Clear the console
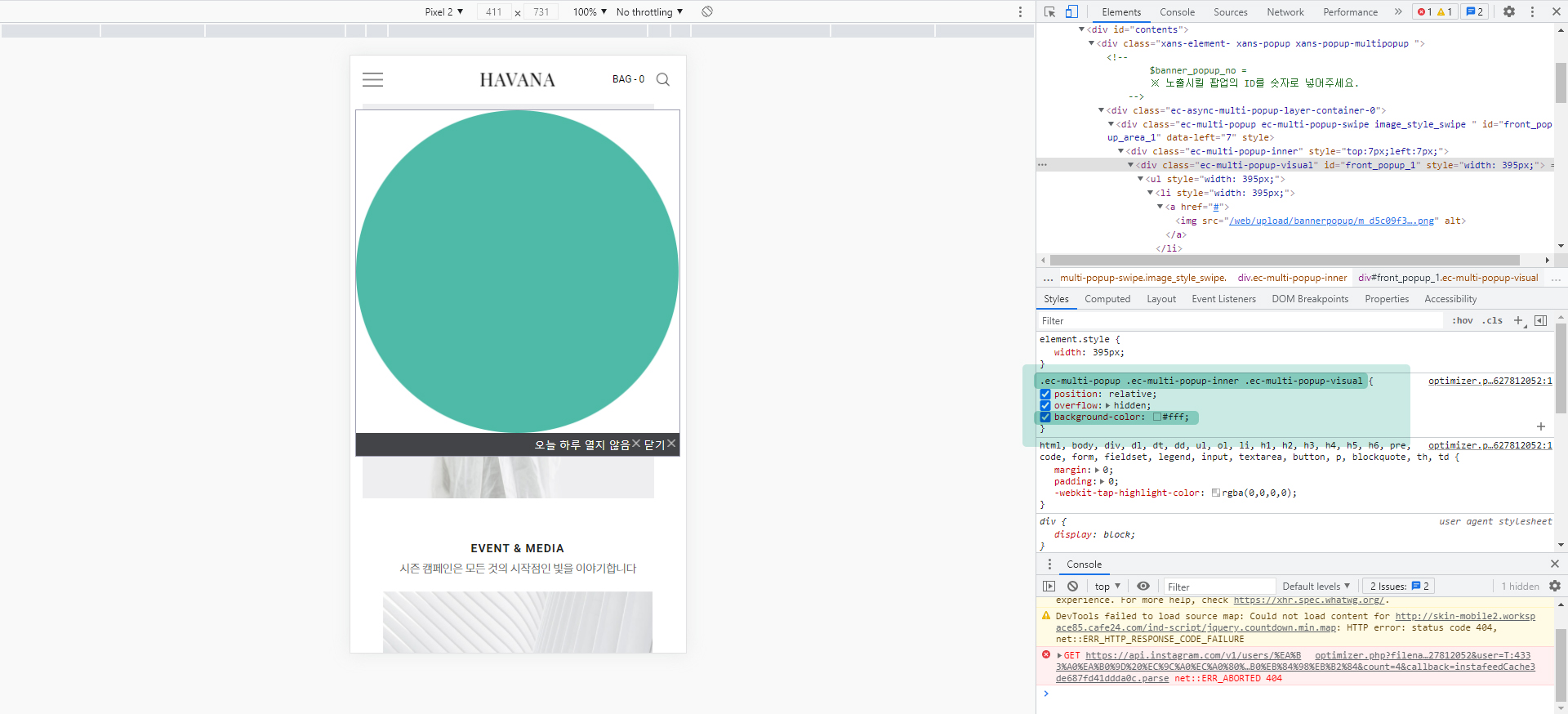The image size is (1568, 714). [1073, 587]
